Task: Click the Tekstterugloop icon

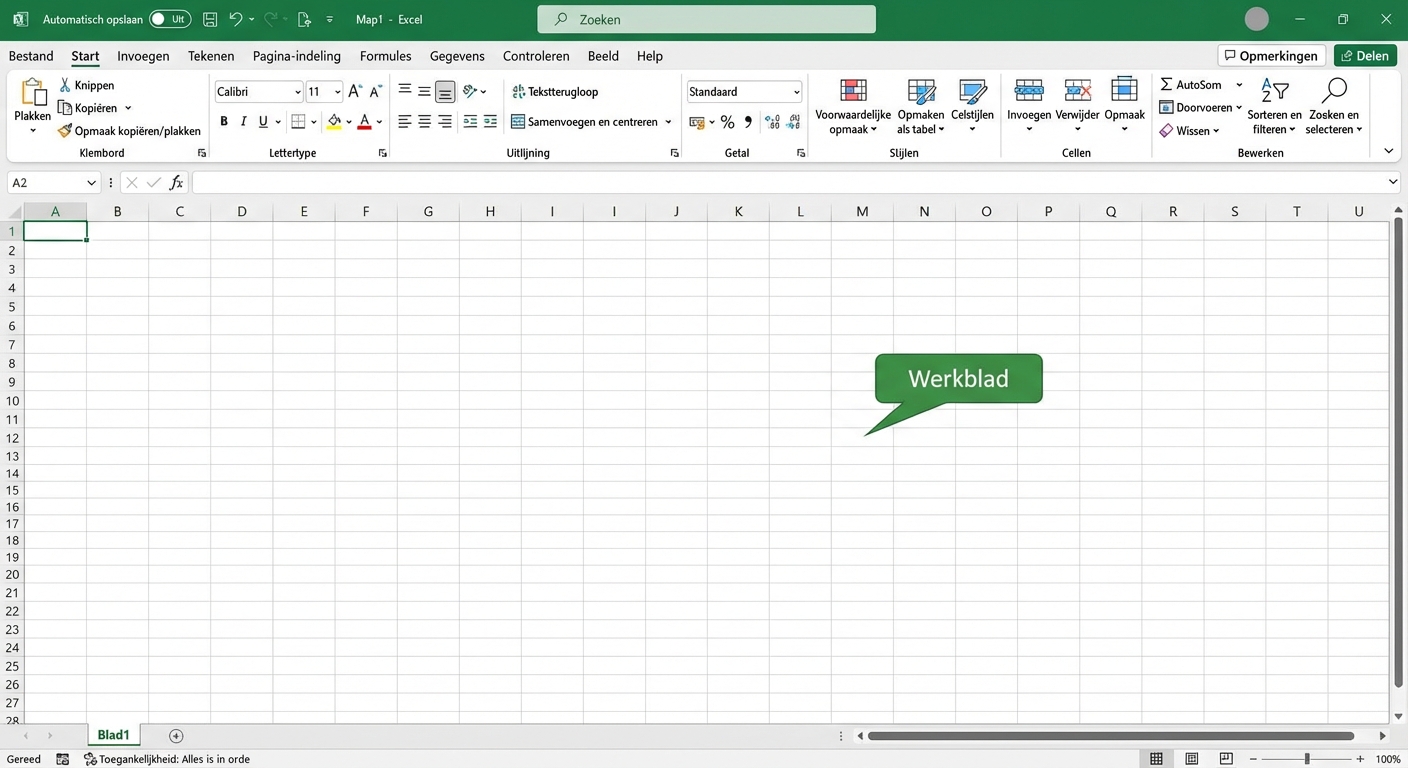Action: (518, 91)
